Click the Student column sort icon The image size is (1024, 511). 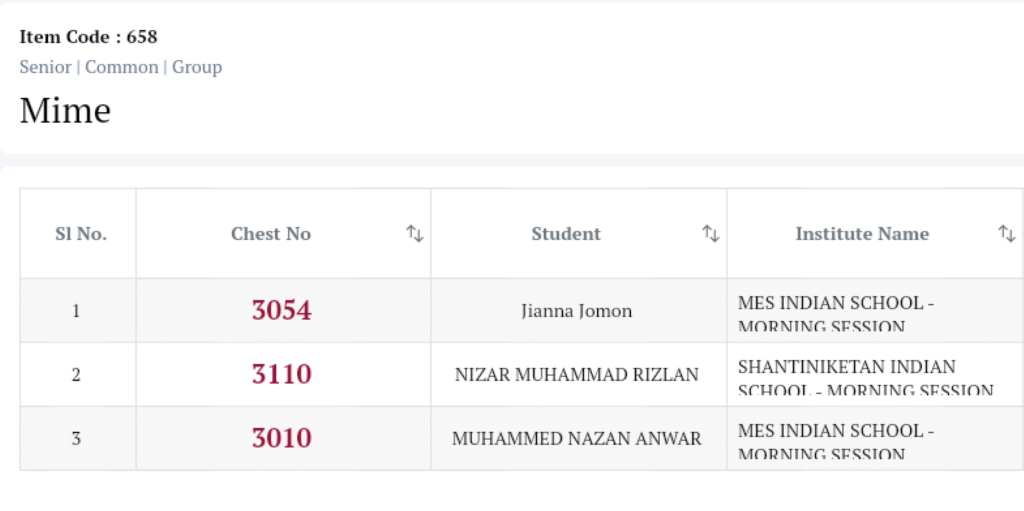click(710, 234)
